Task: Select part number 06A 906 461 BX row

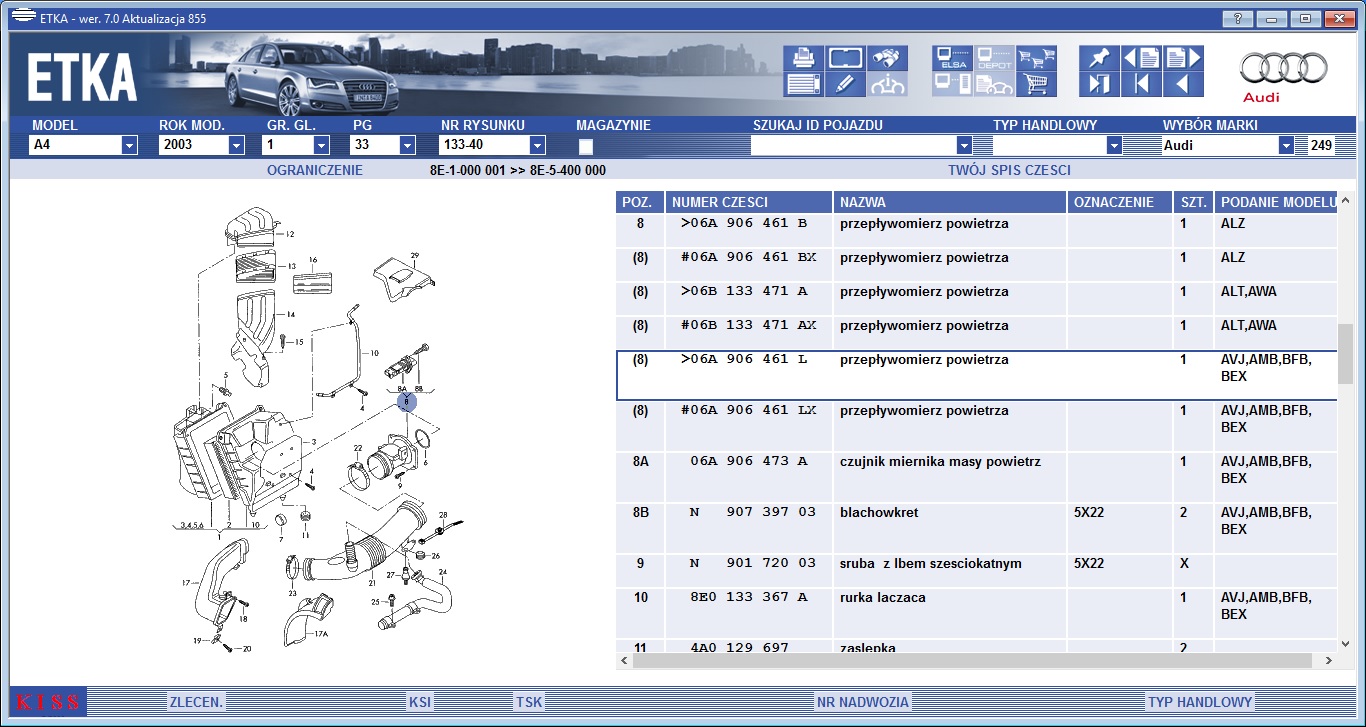Action: pyautogui.click(x=977, y=265)
